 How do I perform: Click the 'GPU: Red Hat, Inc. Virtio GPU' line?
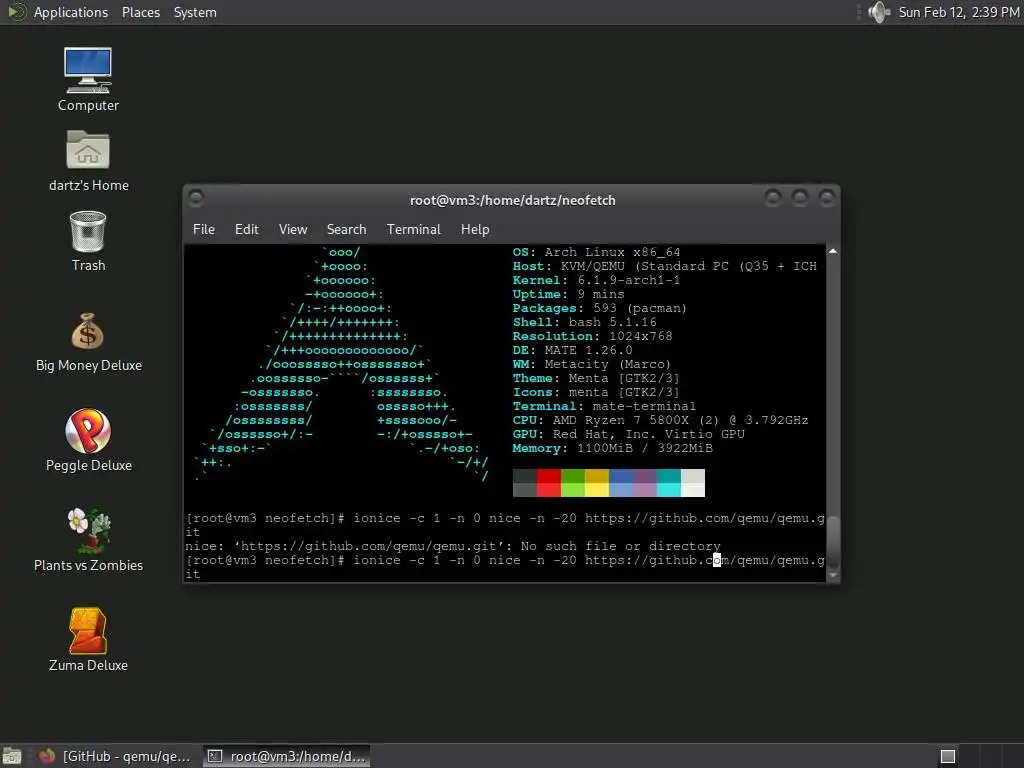628,434
